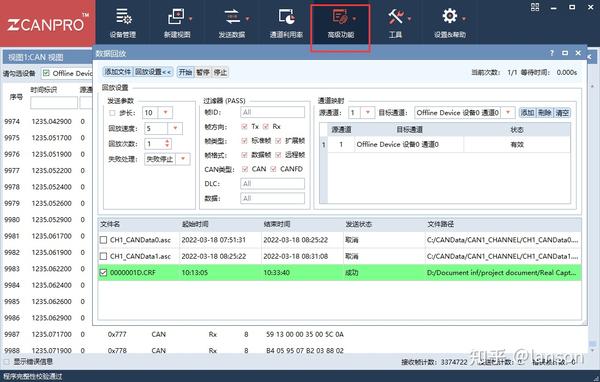Viewport: 600px width, 382px height.
Task: Open the 源通道 source channel dropdown
Action: 367,113
